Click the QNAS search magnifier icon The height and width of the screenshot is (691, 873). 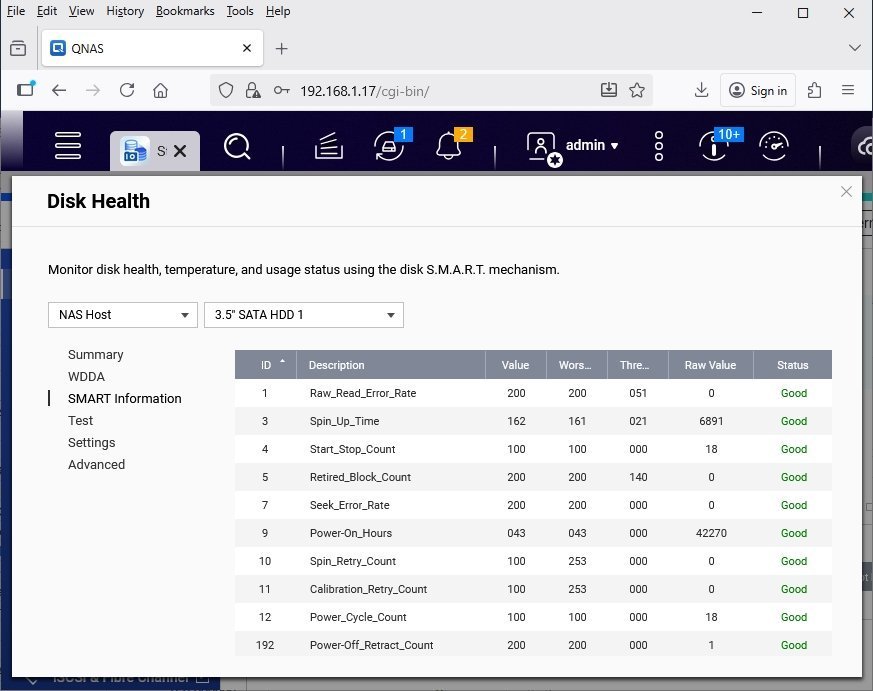237,147
